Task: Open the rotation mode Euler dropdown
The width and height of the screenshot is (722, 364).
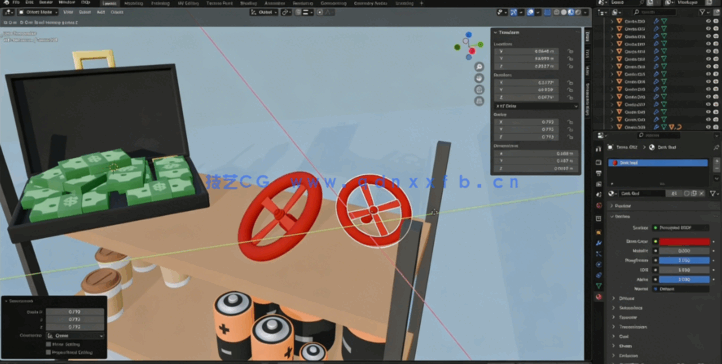Action: [536, 106]
